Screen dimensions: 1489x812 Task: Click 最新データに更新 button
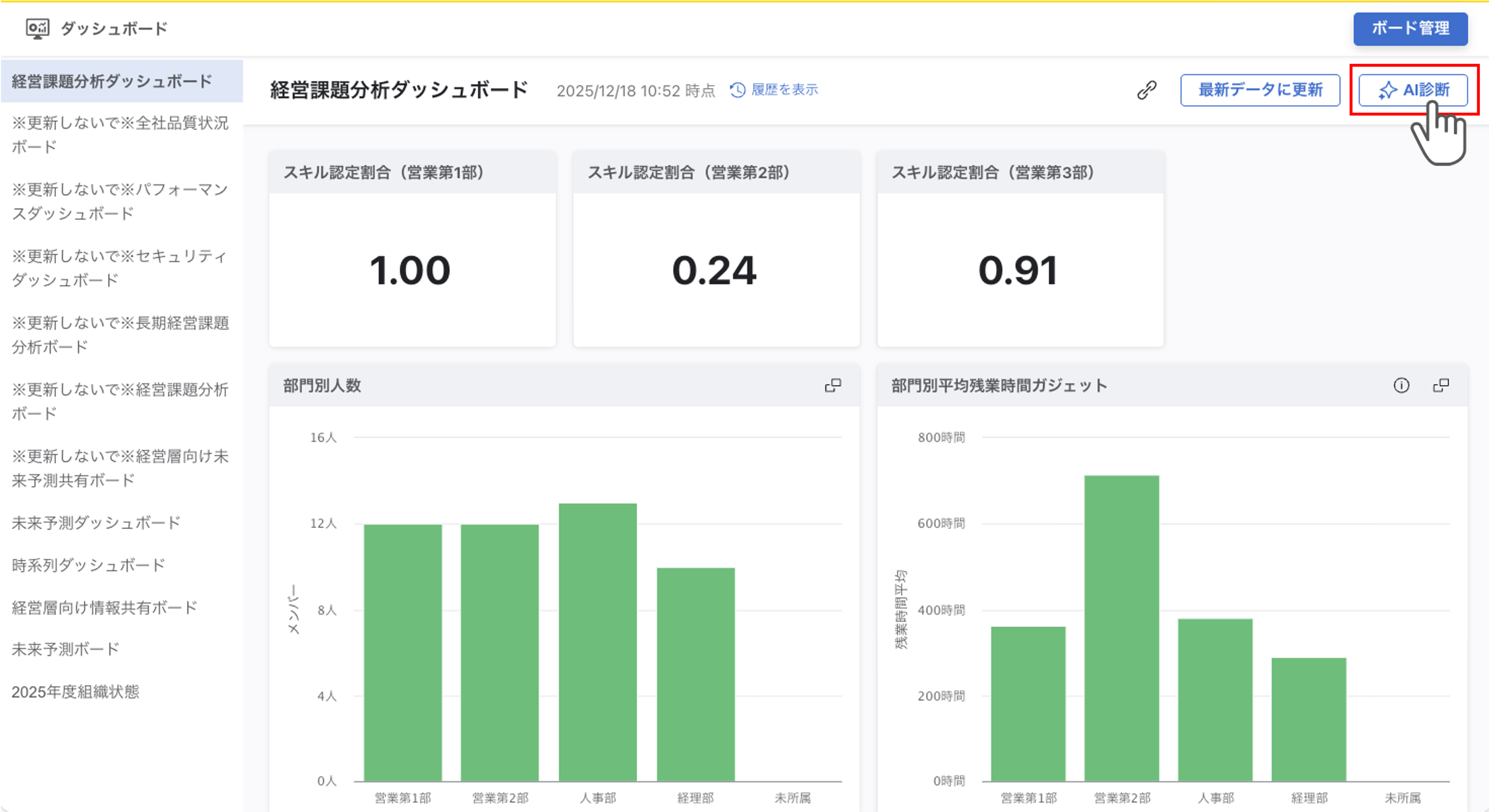pyautogui.click(x=1260, y=90)
